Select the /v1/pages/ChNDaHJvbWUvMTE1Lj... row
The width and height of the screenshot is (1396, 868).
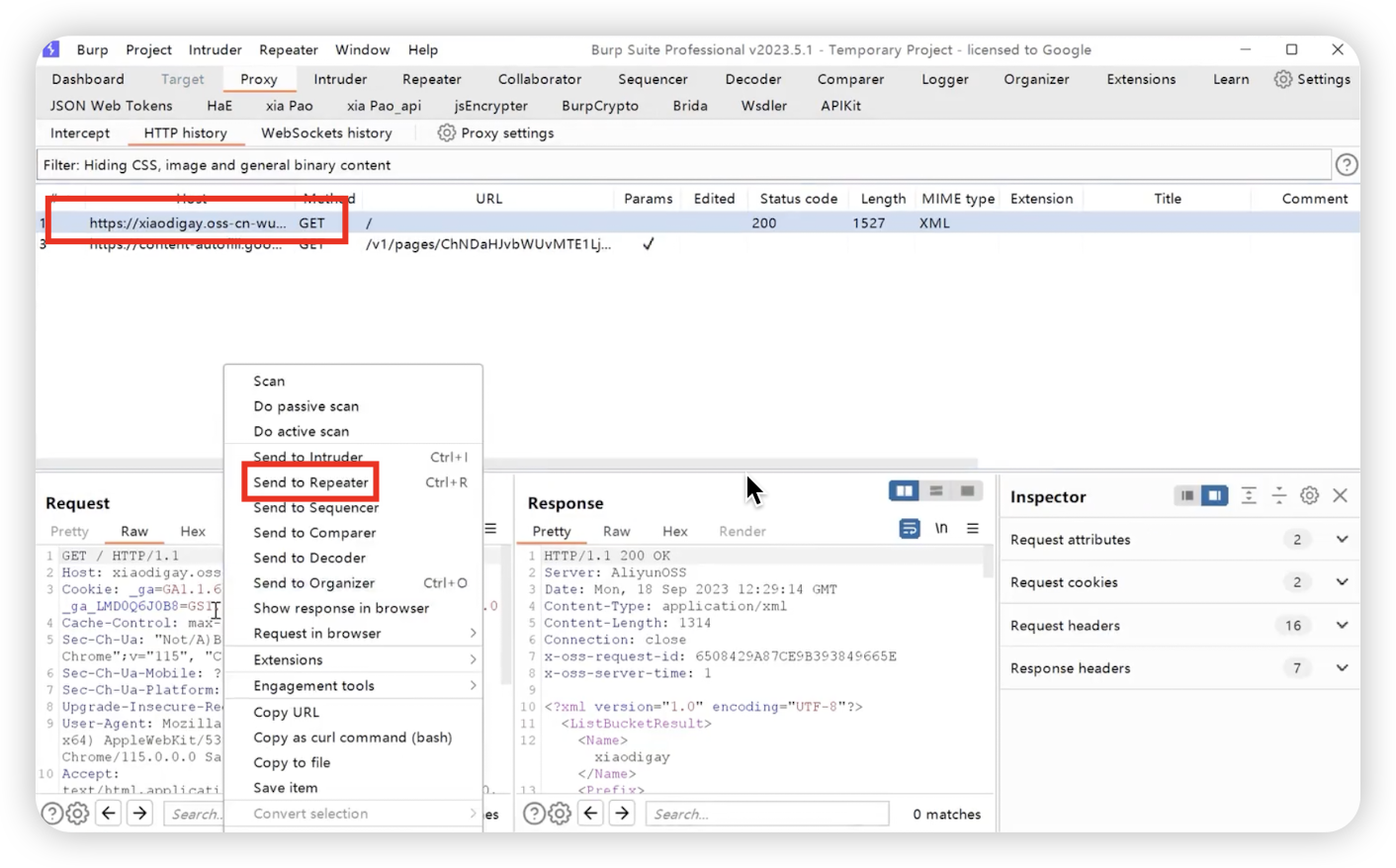tap(698, 244)
